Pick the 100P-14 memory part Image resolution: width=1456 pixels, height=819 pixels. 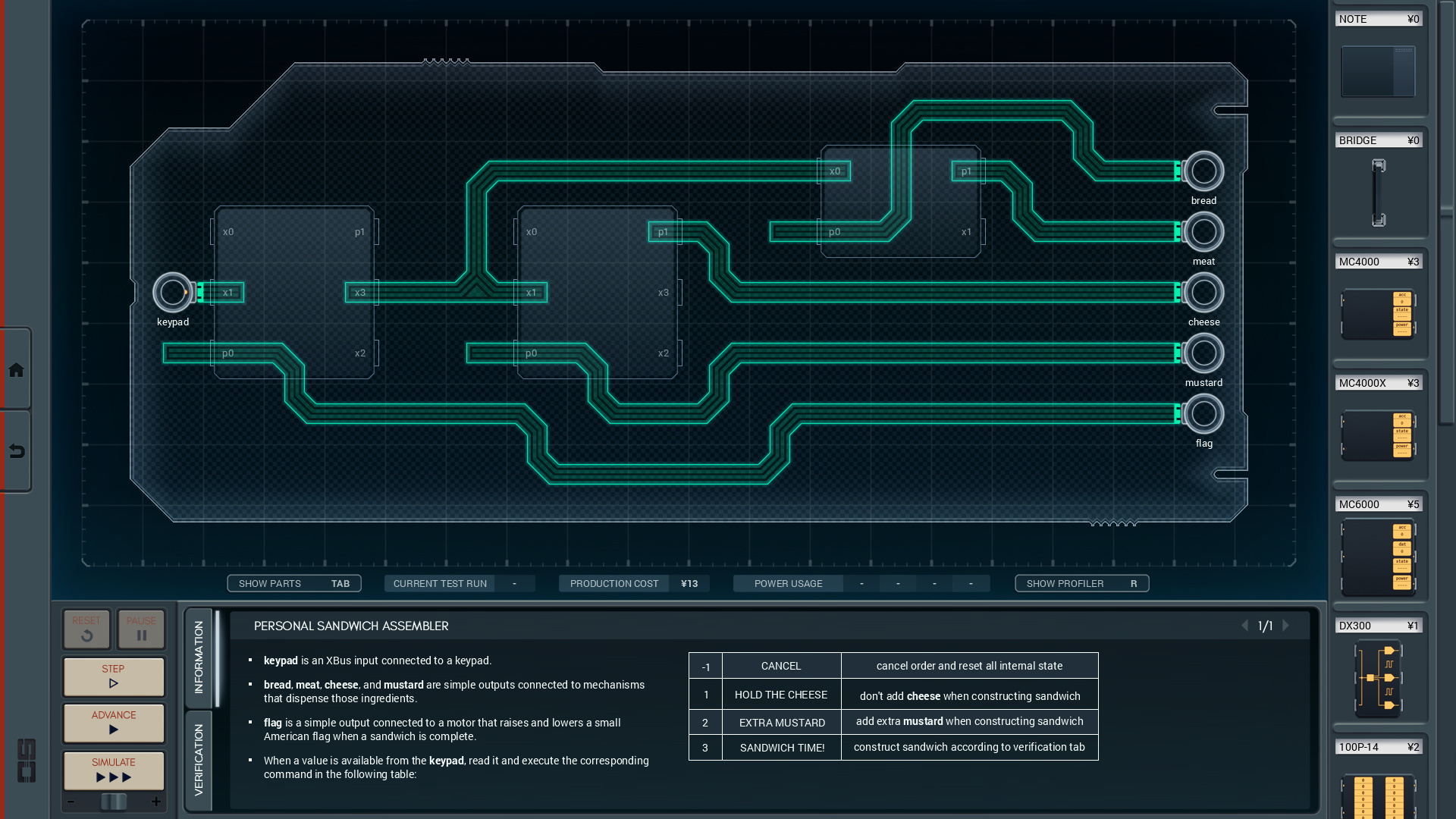(x=1378, y=796)
